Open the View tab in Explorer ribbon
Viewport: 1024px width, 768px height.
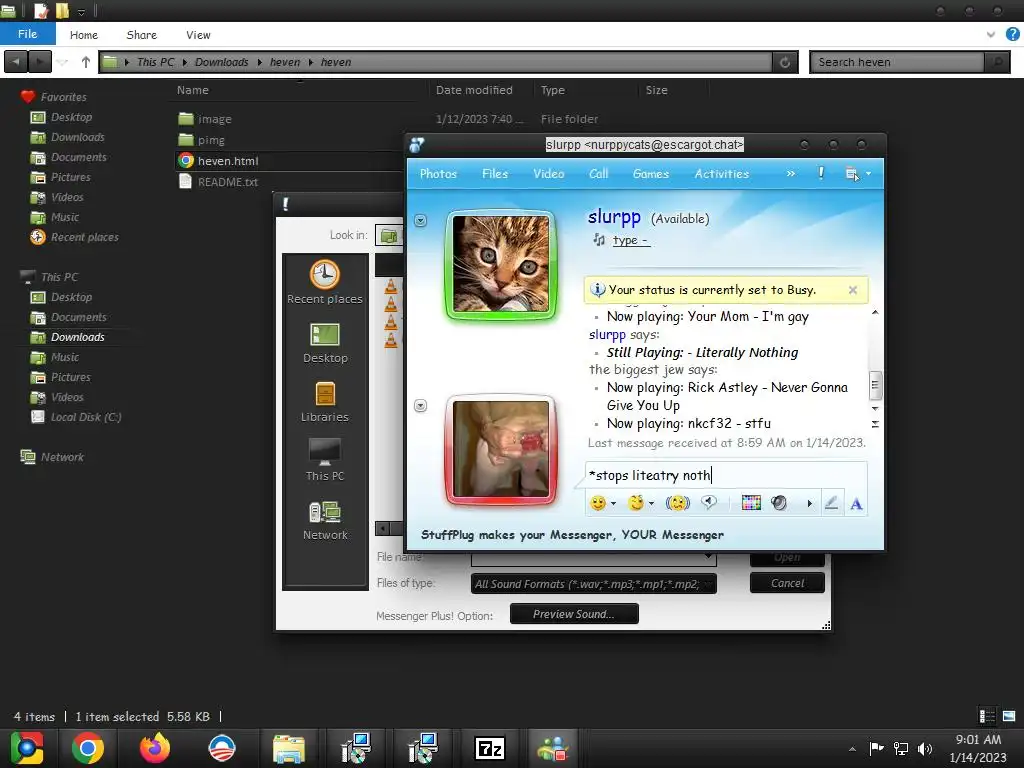[x=198, y=35]
